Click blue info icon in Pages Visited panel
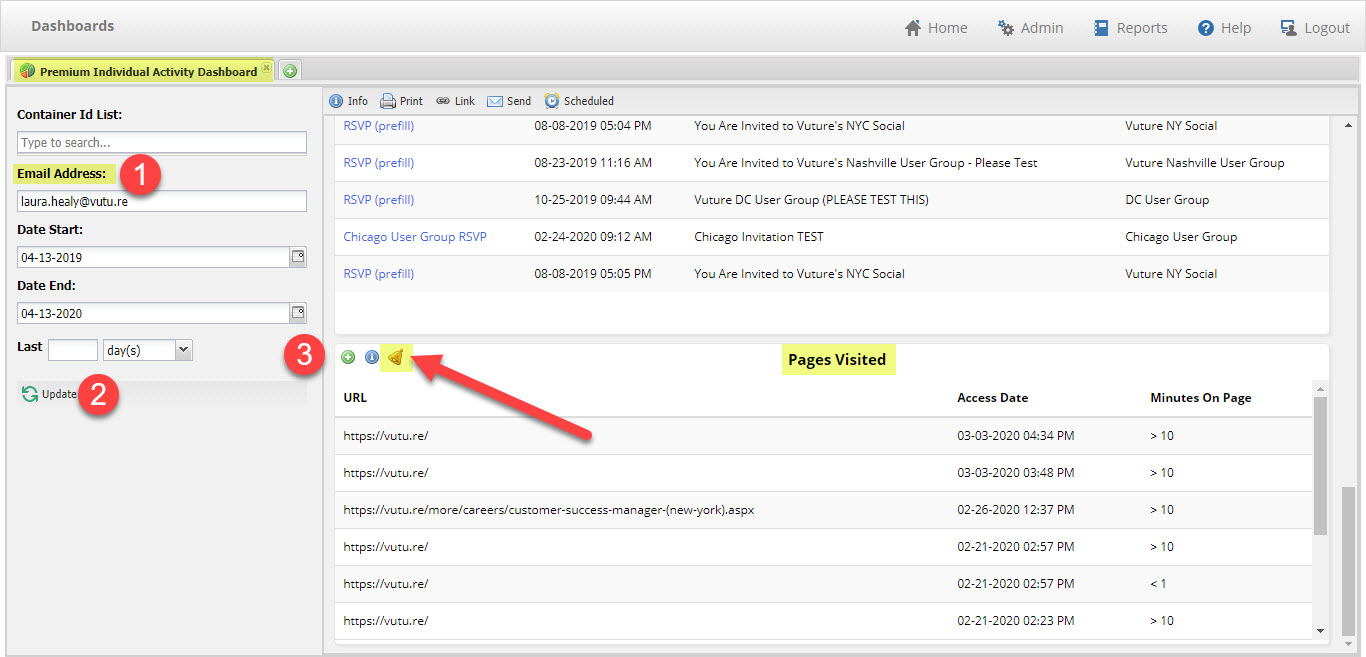Viewport: 1366px width, 657px height. click(372, 357)
